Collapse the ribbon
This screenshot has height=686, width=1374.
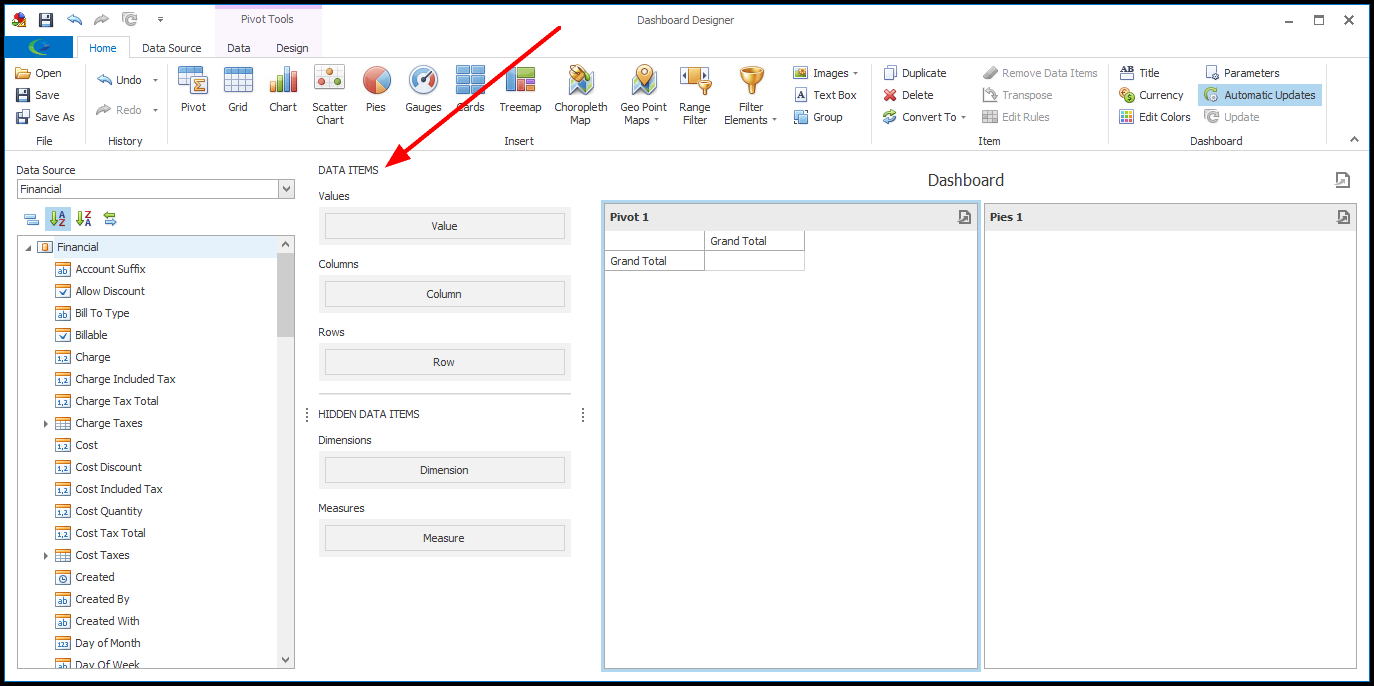click(x=1355, y=140)
